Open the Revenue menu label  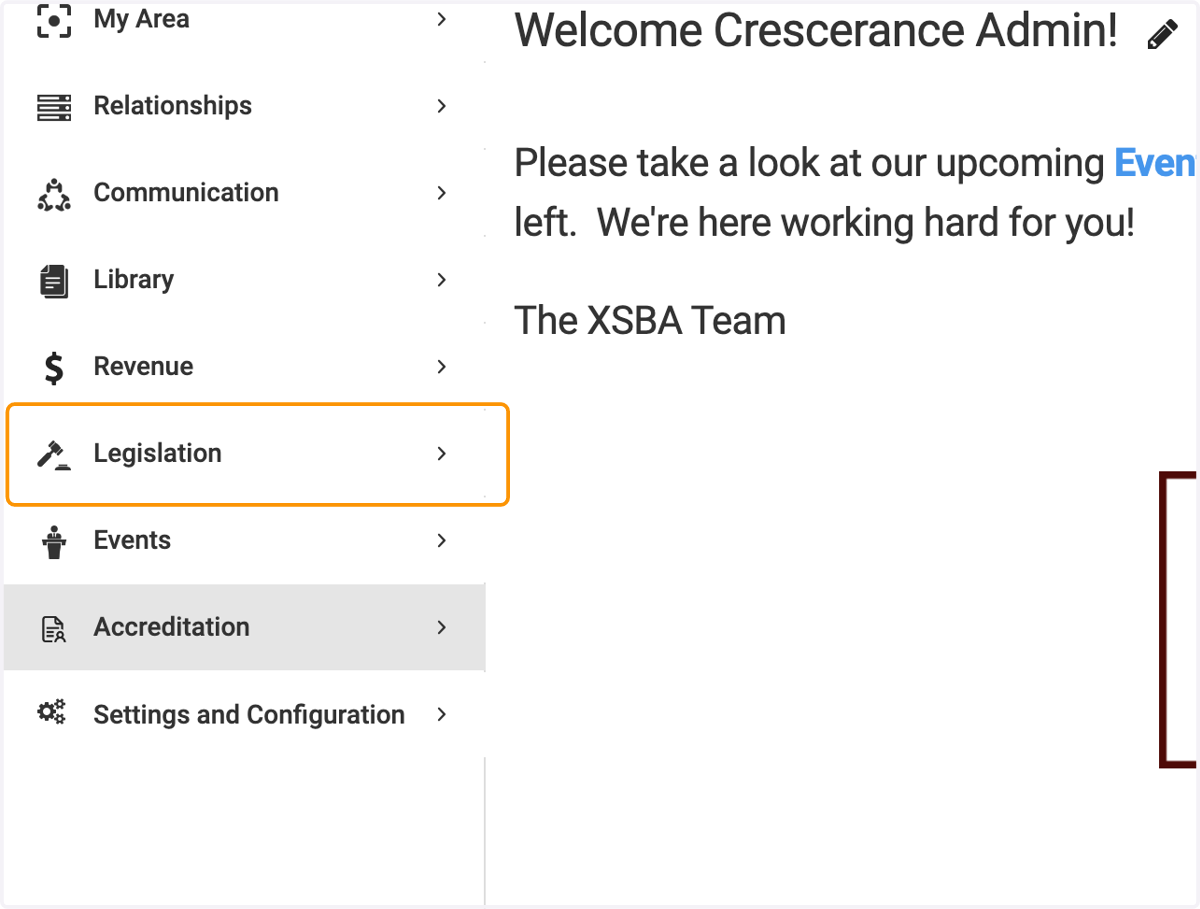(143, 366)
